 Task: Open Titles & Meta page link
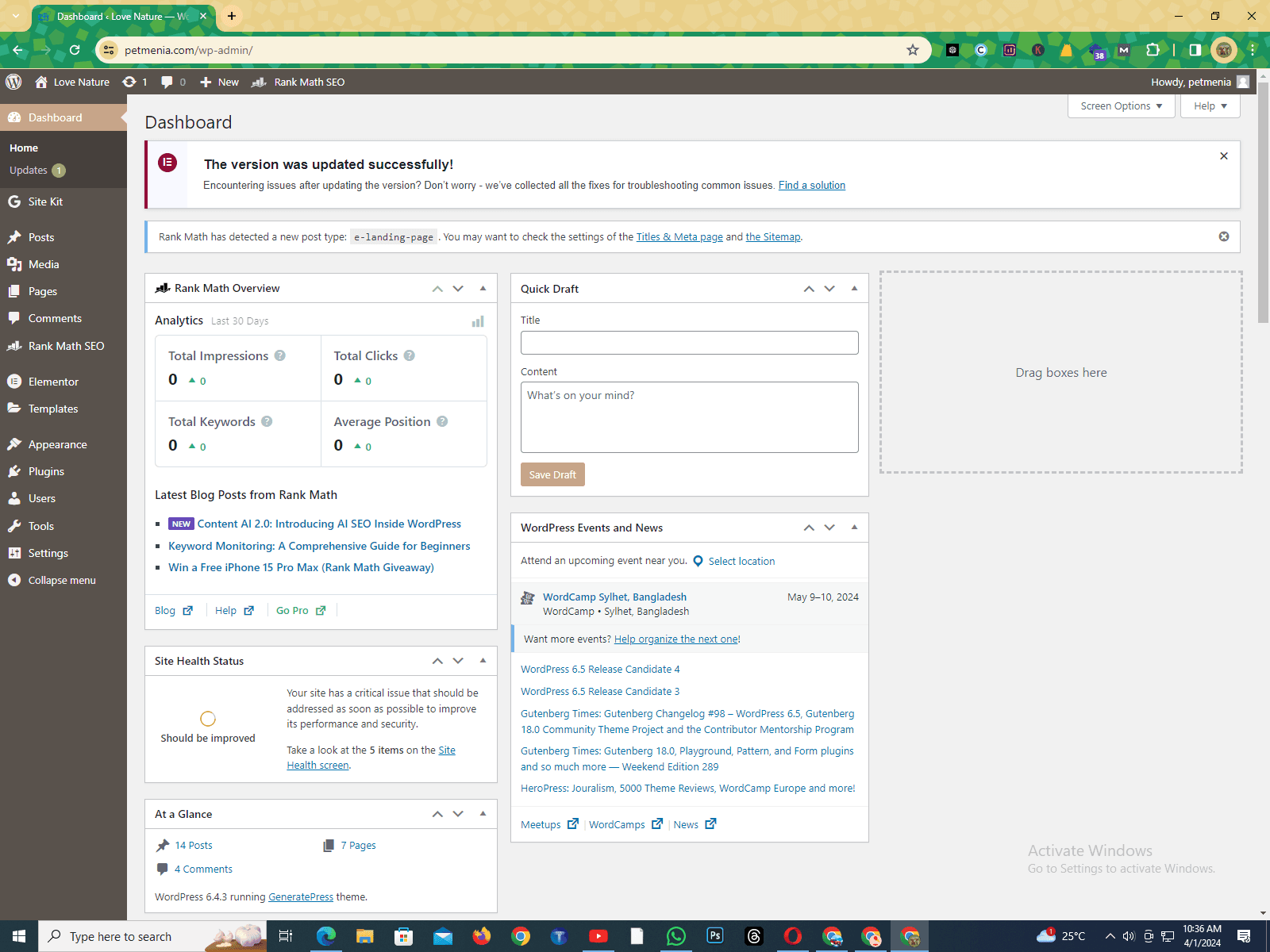point(679,236)
